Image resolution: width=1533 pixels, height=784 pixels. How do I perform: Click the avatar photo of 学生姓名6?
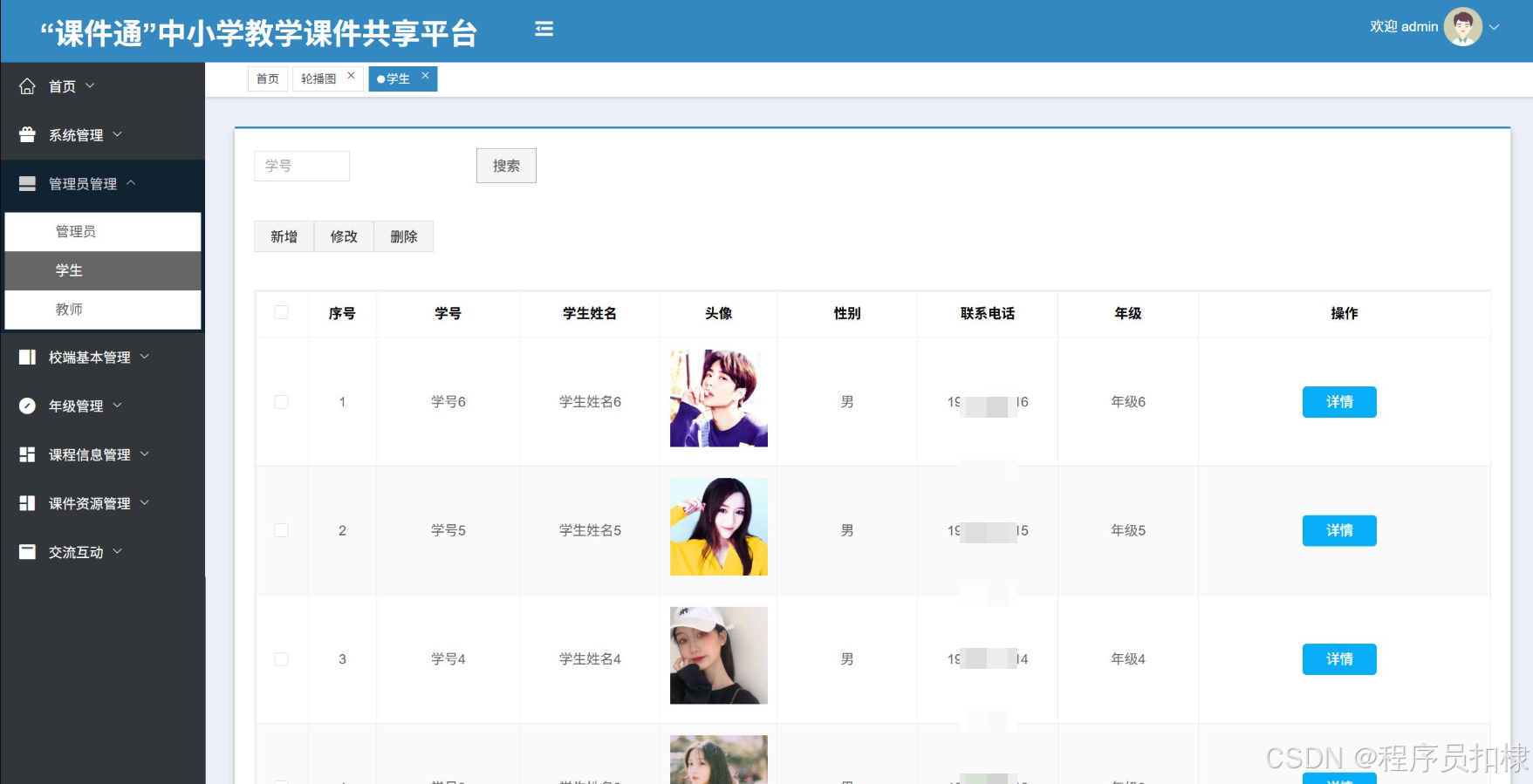[719, 399]
